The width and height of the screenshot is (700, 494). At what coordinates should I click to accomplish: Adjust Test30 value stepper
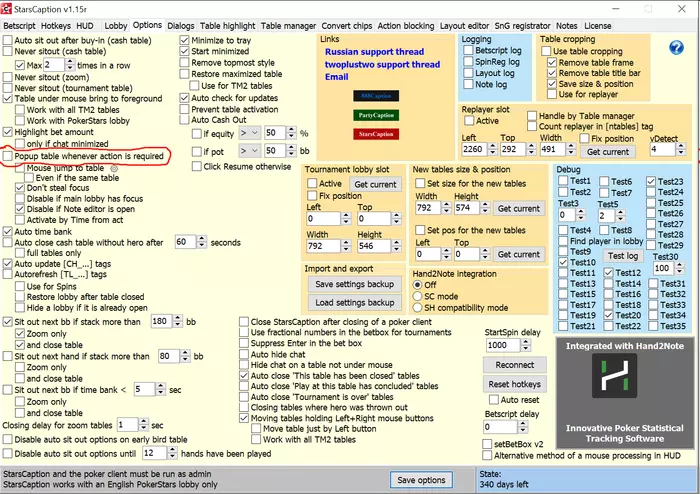(679, 268)
